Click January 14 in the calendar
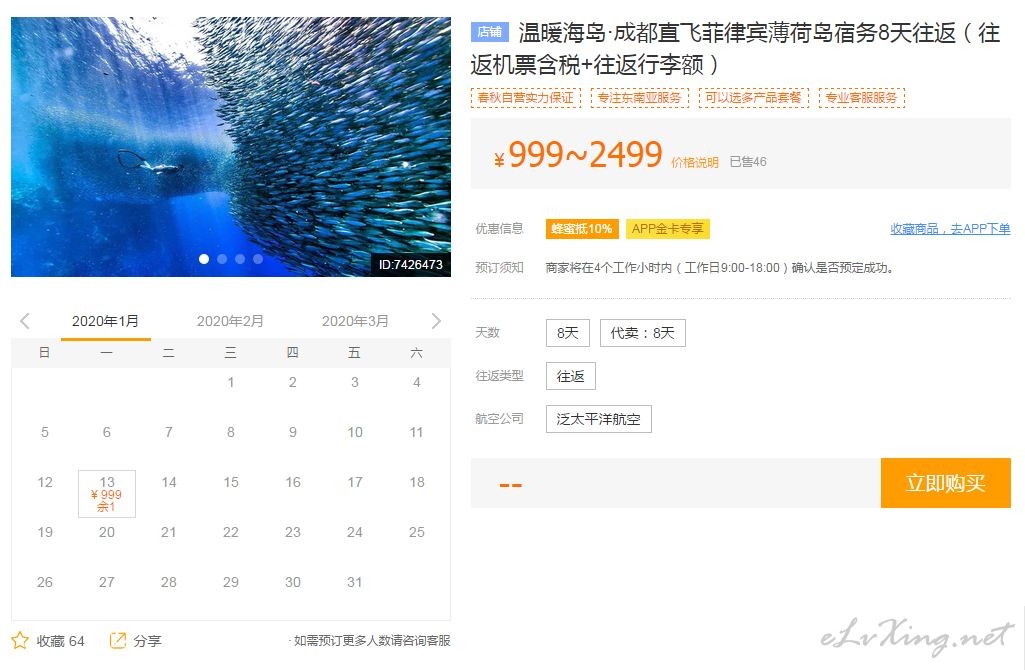Viewport: 1025px width, 670px height. tap(169, 482)
